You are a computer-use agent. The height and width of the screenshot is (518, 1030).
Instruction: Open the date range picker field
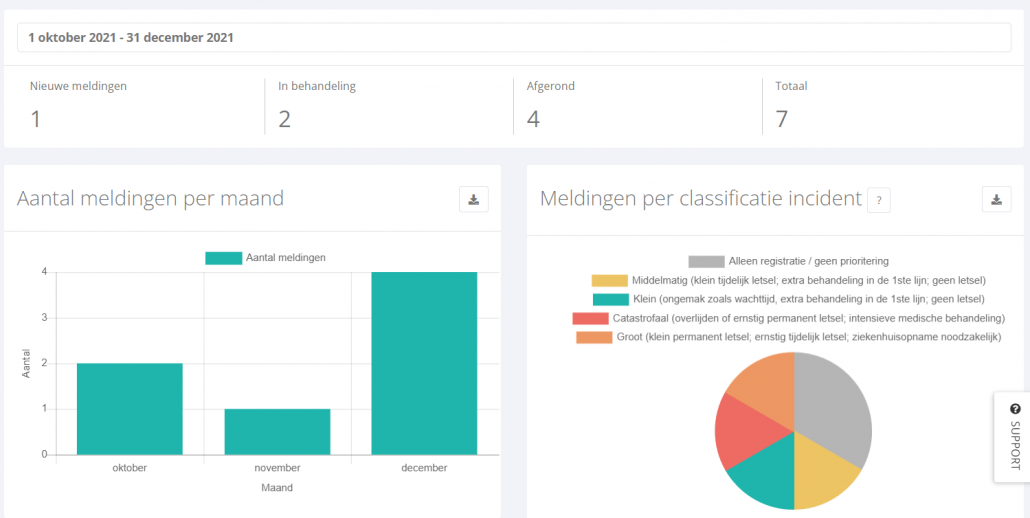pyautogui.click(x=514, y=37)
